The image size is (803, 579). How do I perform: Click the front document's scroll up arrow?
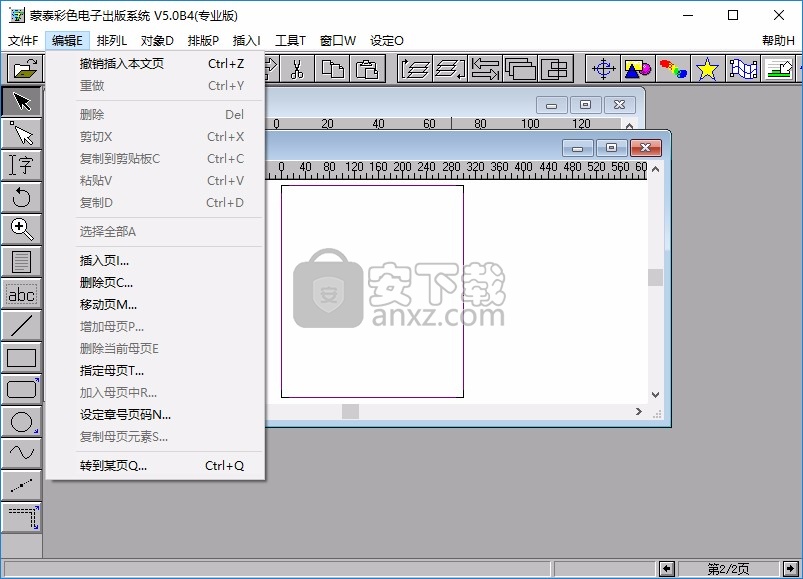click(656, 168)
